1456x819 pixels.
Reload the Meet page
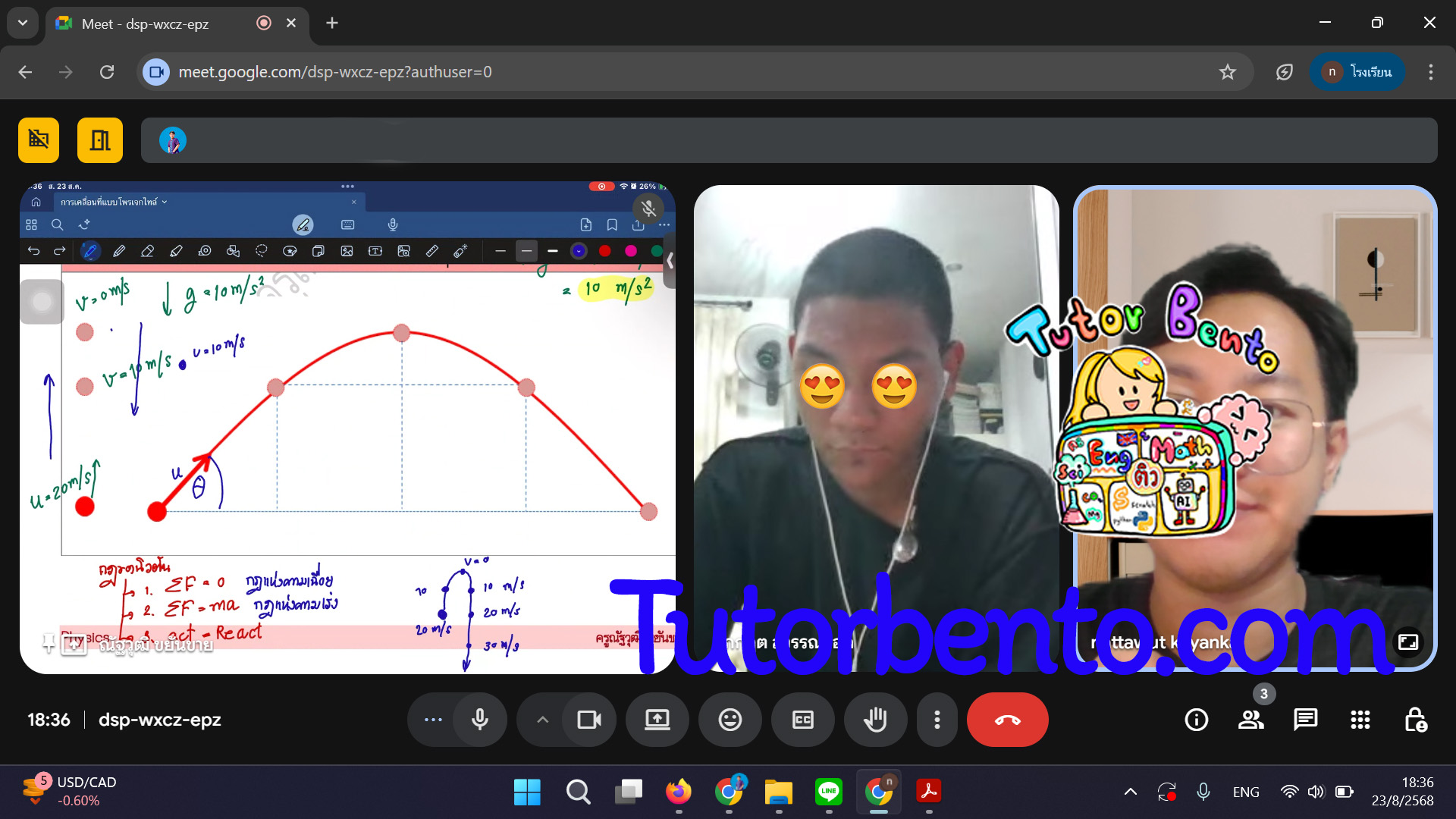107,72
